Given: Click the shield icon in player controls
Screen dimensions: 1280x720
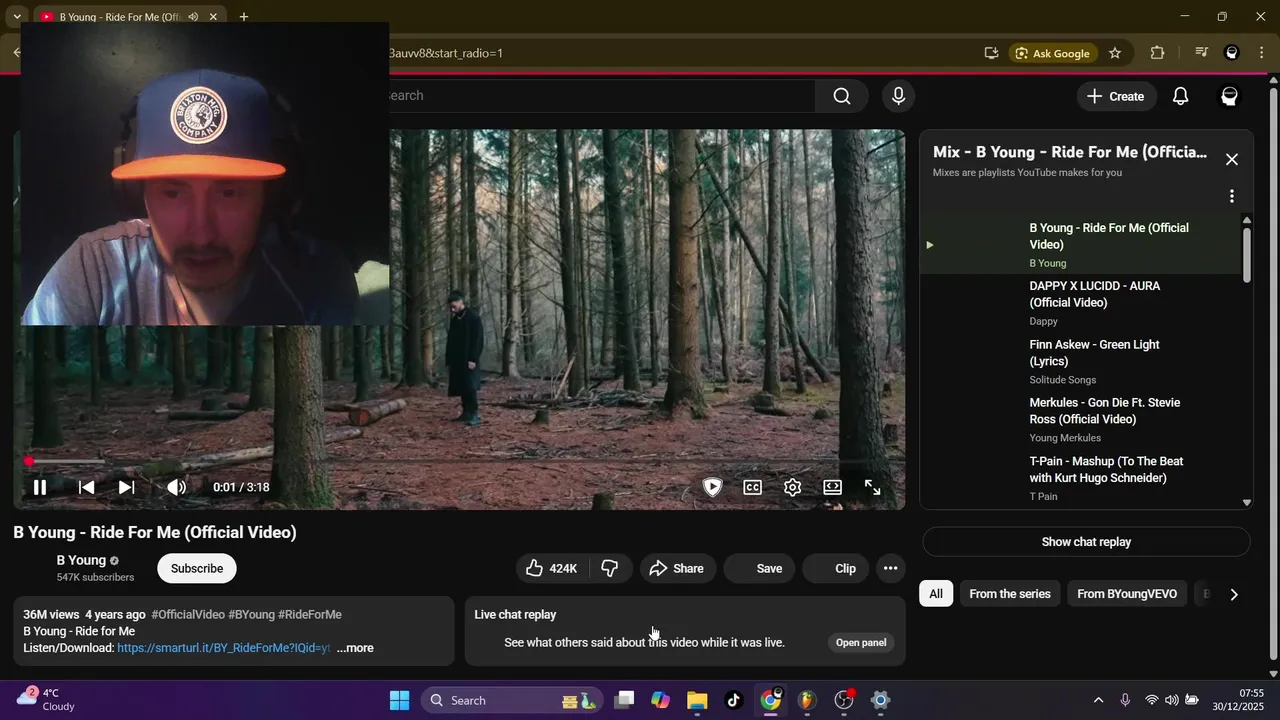Looking at the screenshot, I should [712, 487].
